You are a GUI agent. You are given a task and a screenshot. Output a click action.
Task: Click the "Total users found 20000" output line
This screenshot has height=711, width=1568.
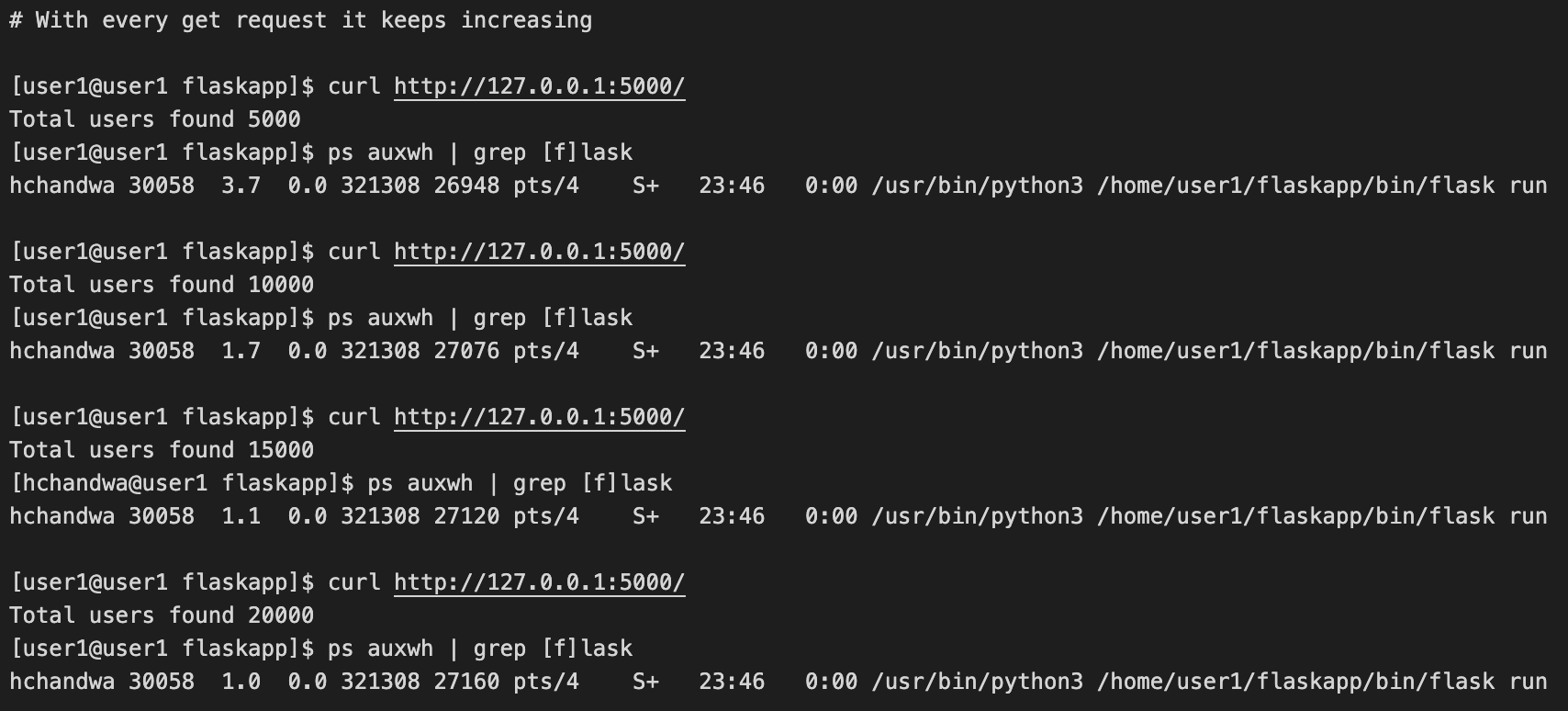click(162, 615)
